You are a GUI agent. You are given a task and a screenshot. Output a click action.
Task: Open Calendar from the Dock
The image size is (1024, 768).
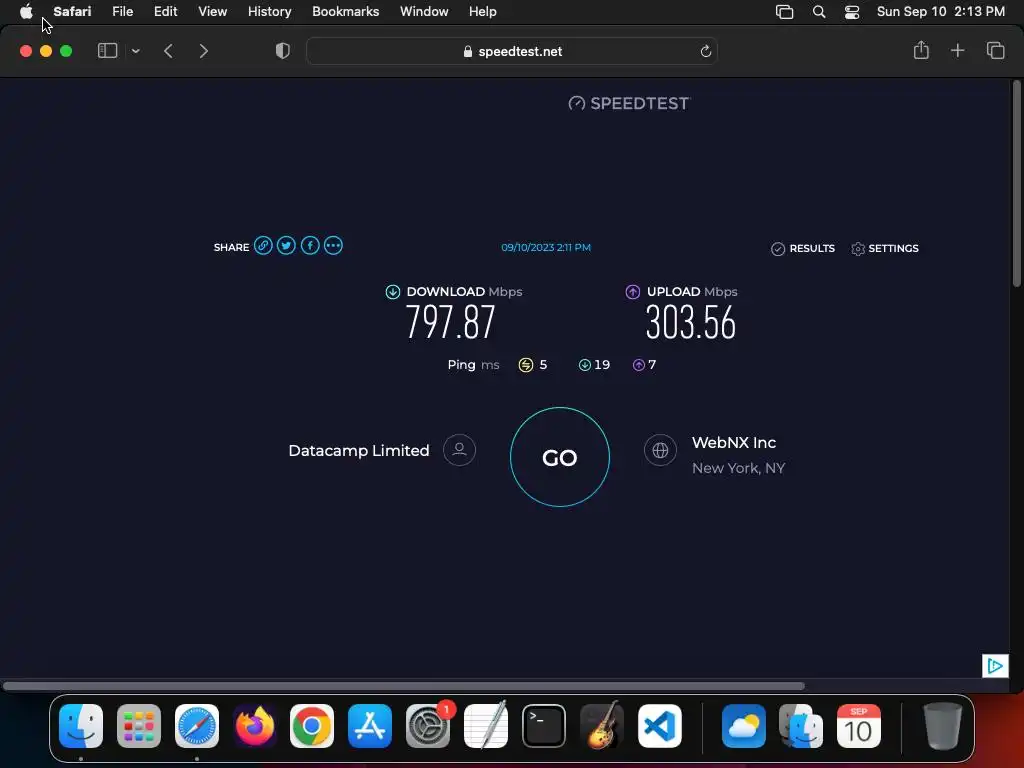click(x=859, y=726)
